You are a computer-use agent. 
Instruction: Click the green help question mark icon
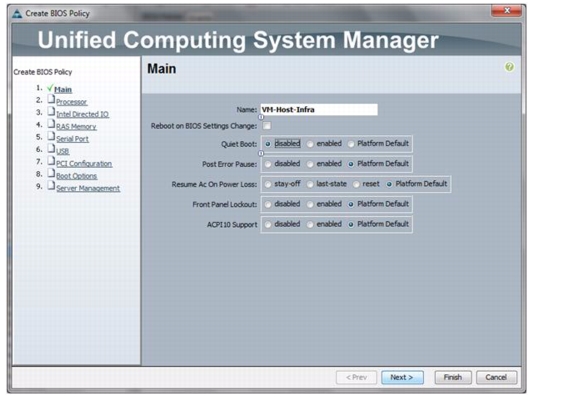pyautogui.click(x=509, y=67)
